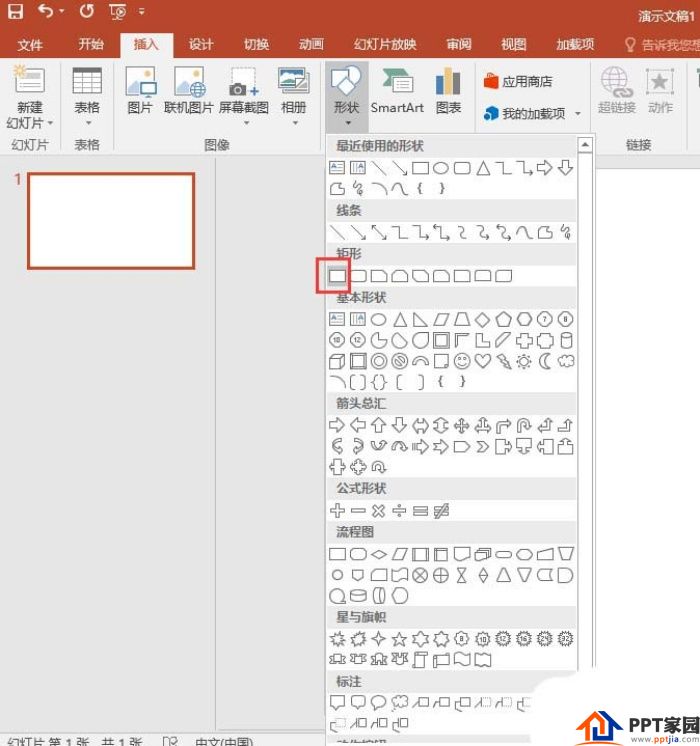The width and height of the screenshot is (700, 746).
Task: Open the 我的加载项 dropdown arrow
Action: pyautogui.click(x=578, y=114)
